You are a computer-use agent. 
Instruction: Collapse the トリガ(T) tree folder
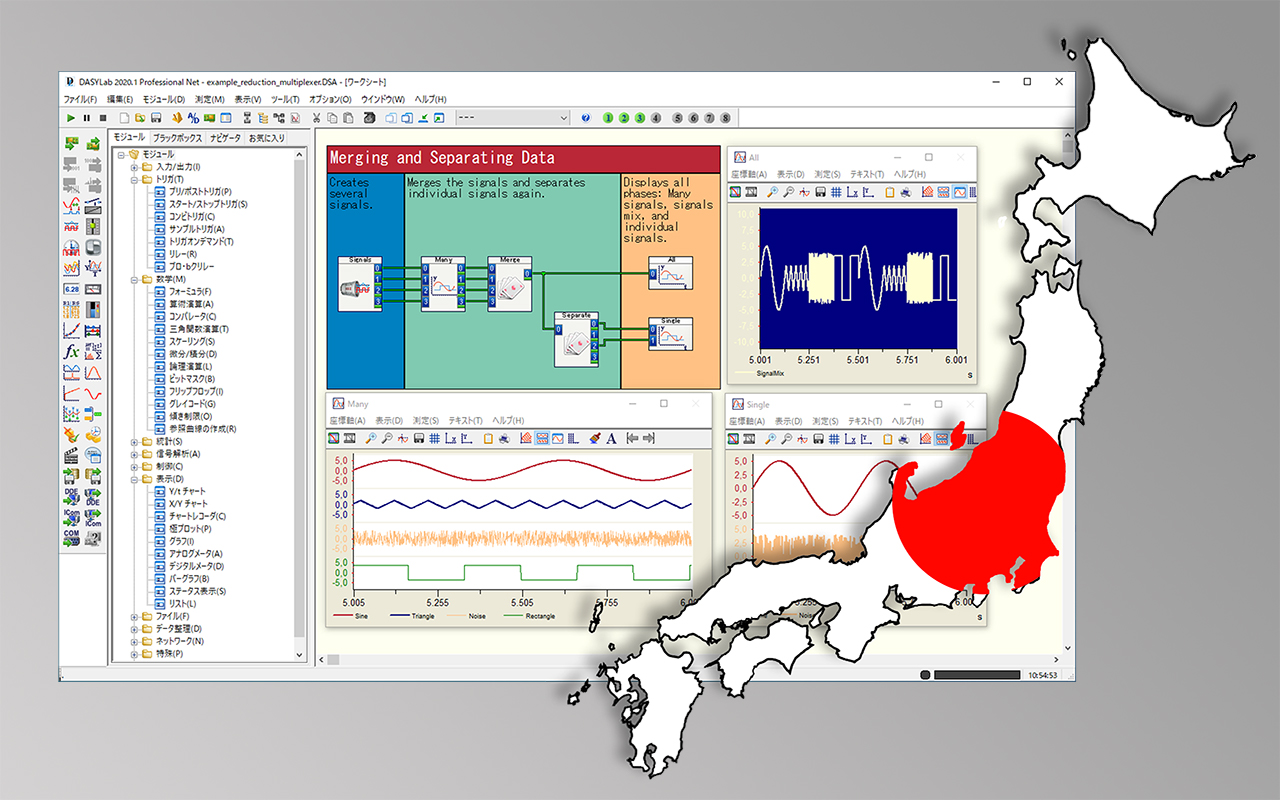click(134, 179)
